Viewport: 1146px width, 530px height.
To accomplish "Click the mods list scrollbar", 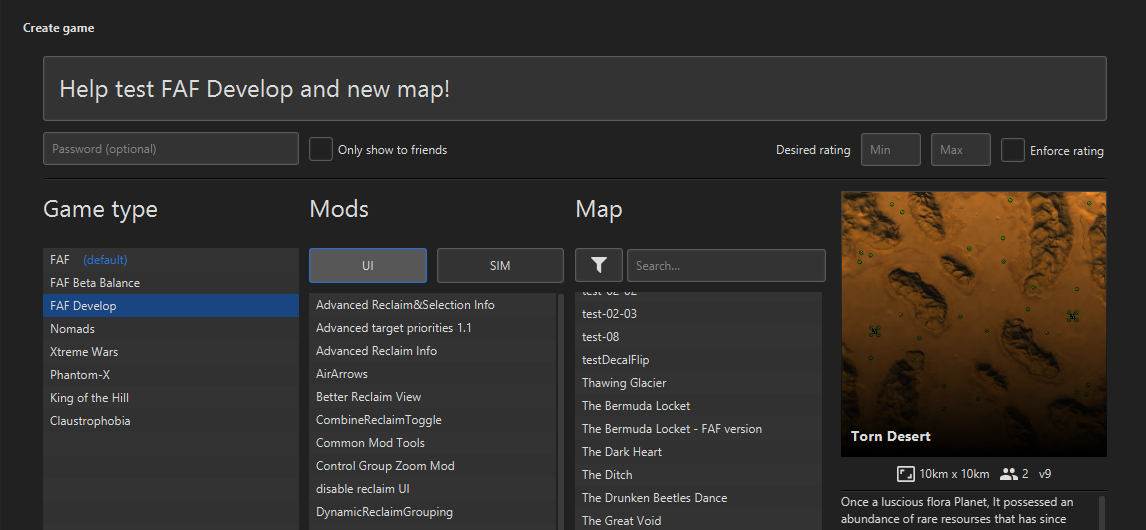I will click(x=561, y=411).
